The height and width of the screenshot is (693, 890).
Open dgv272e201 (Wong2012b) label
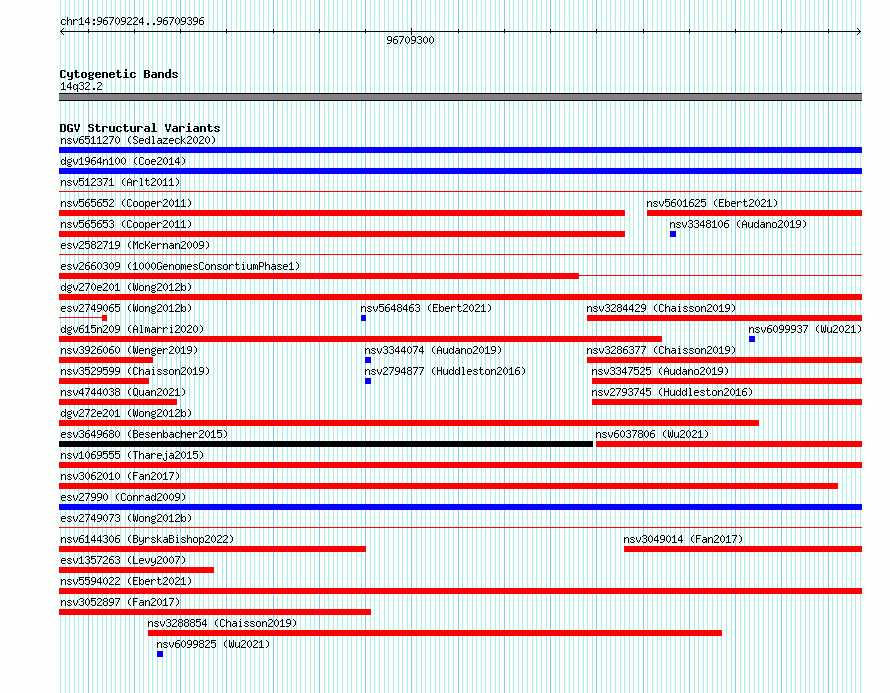pyautogui.click(x=126, y=413)
